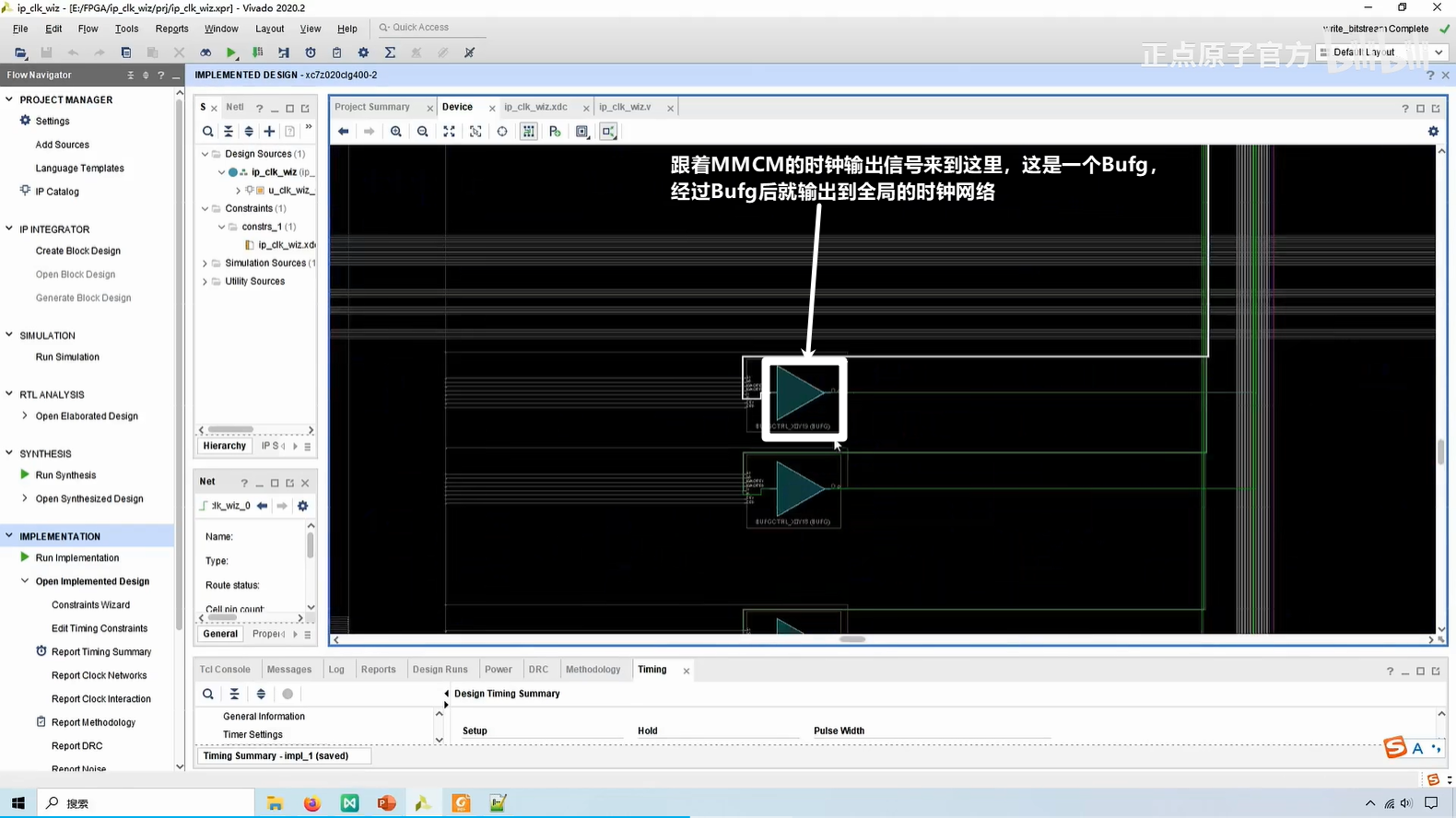
Task: Switch to ip_clk_wiz.xdc tab
Action: click(x=535, y=107)
